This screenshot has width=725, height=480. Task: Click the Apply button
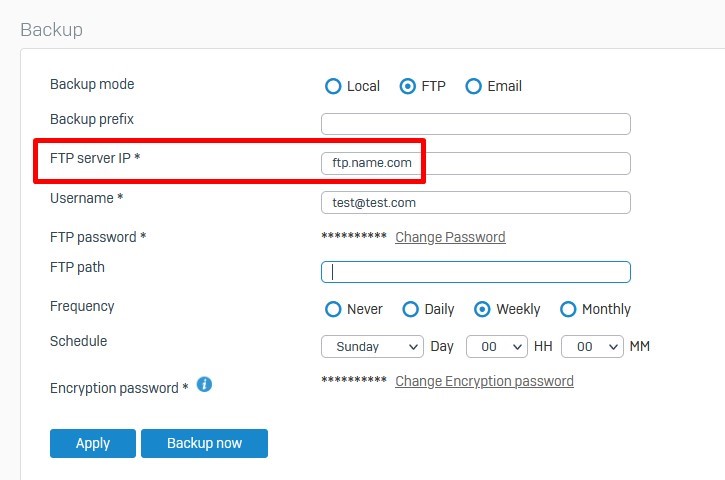pyautogui.click(x=93, y=443)
